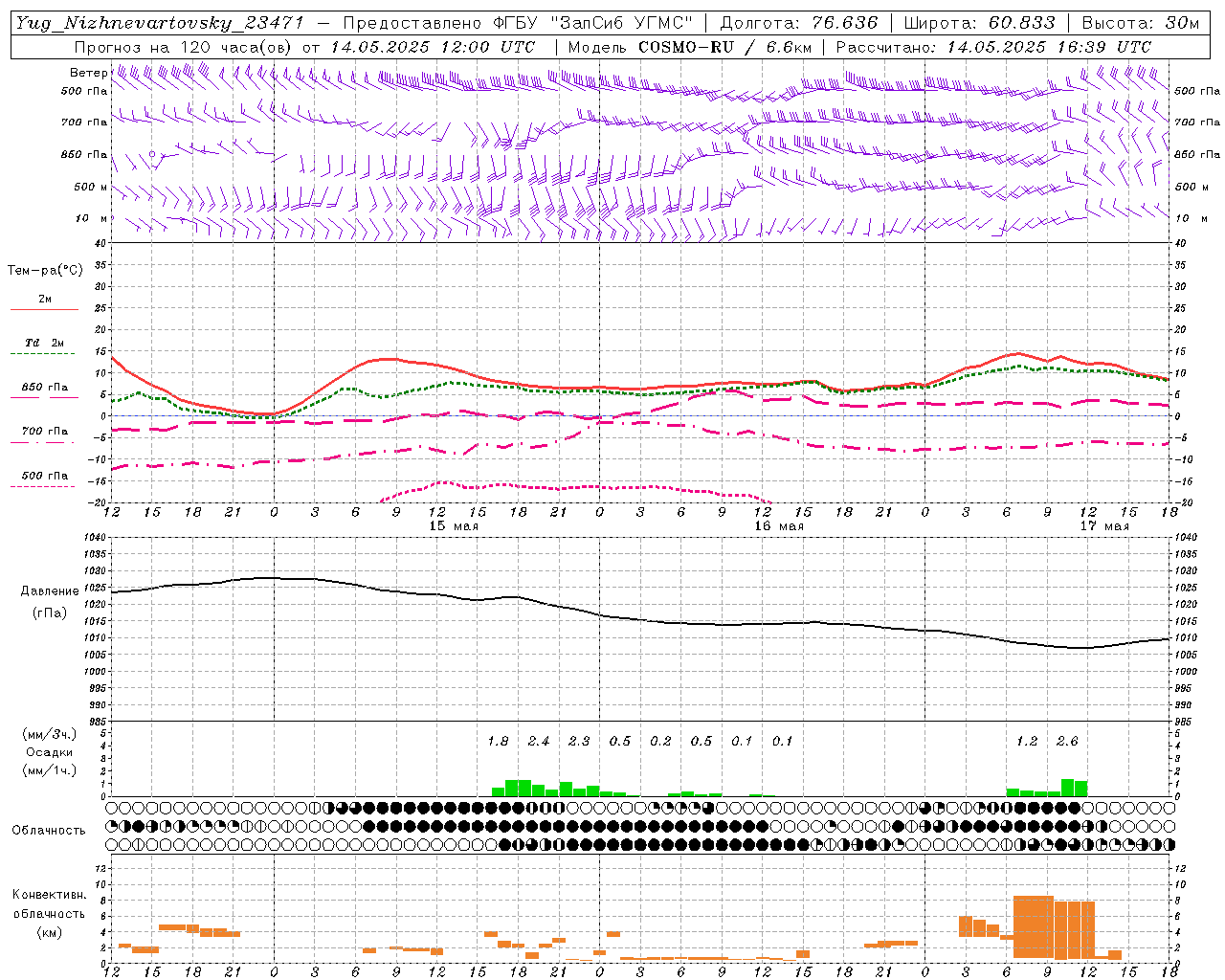Click the Конвективн. convective cloud label

coord(50,895)
